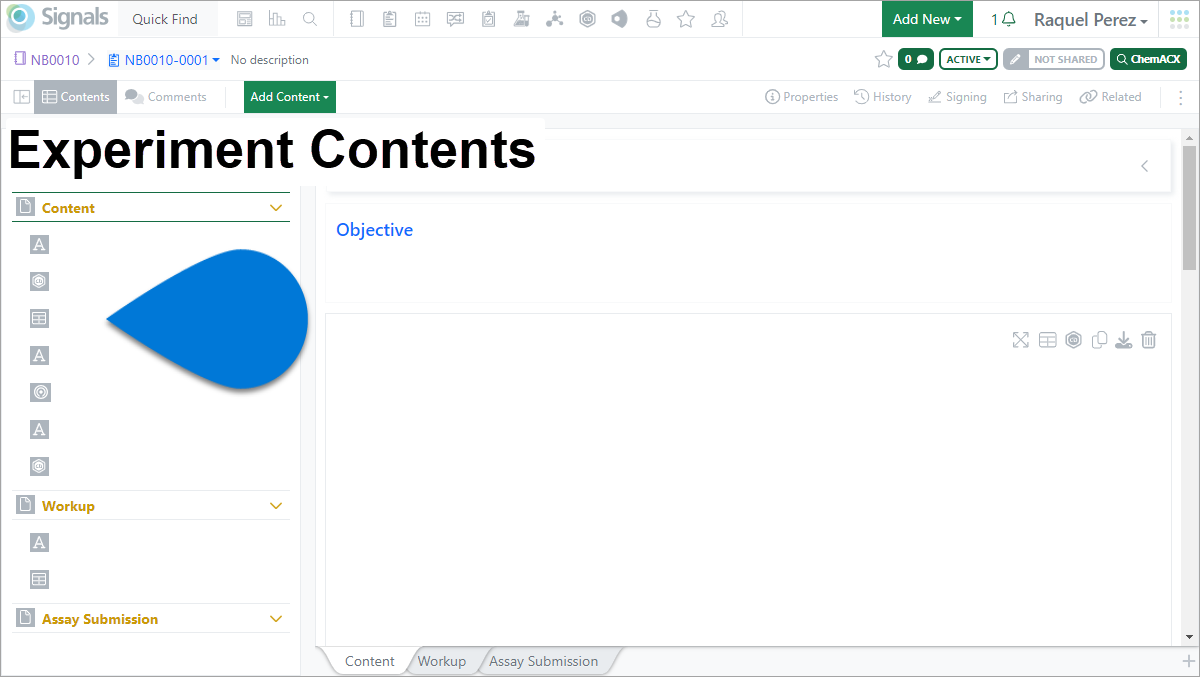Copy the section using the duplicate pages icon

point(1099,340)
